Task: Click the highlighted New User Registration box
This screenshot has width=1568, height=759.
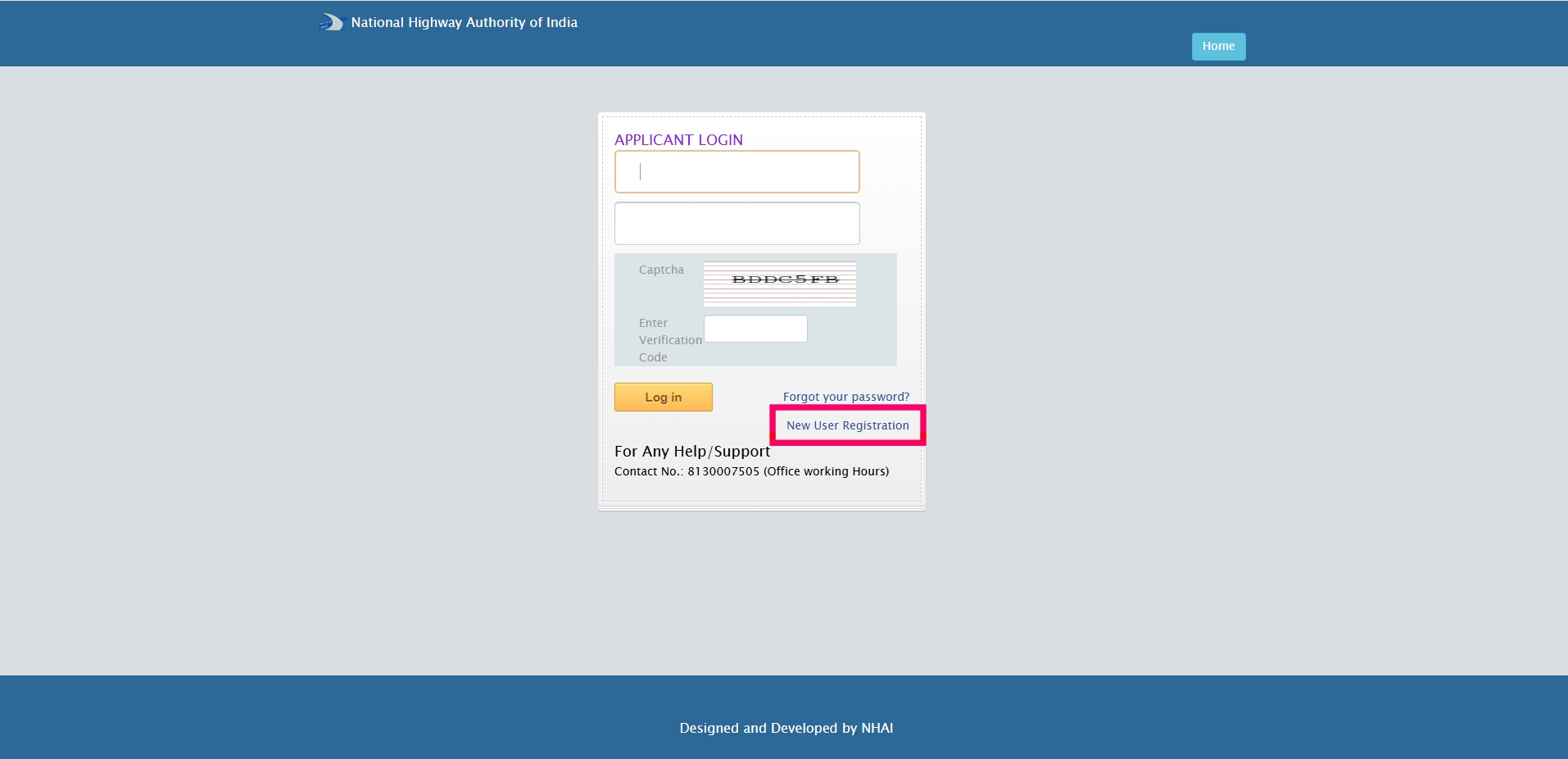Action: [x=847, y=425]
